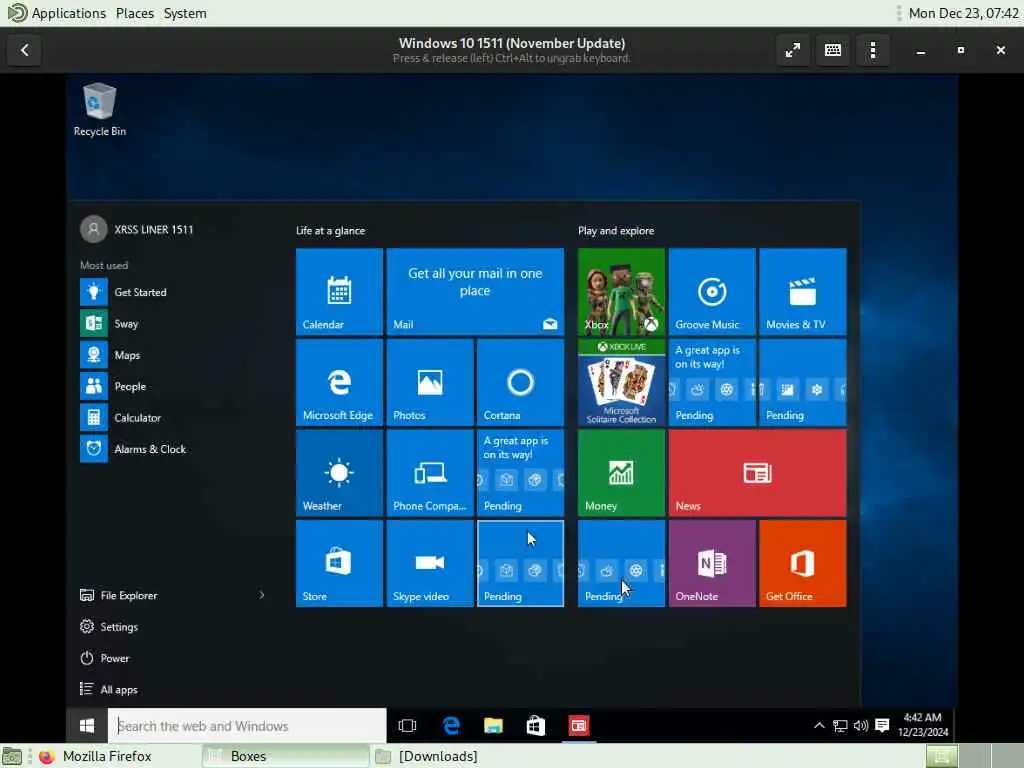Image resolution: width=1024 pixels, height=768 pixels.
Task: Launch Microsoft Edge tile
Action: pyautogui.click(x=339, y=382)
